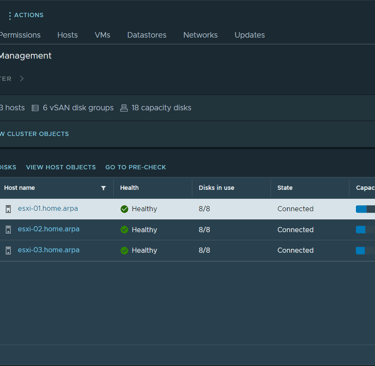Click Healthy text in esxi-02 row
375x366 pixels.
(x=144, y=230)
